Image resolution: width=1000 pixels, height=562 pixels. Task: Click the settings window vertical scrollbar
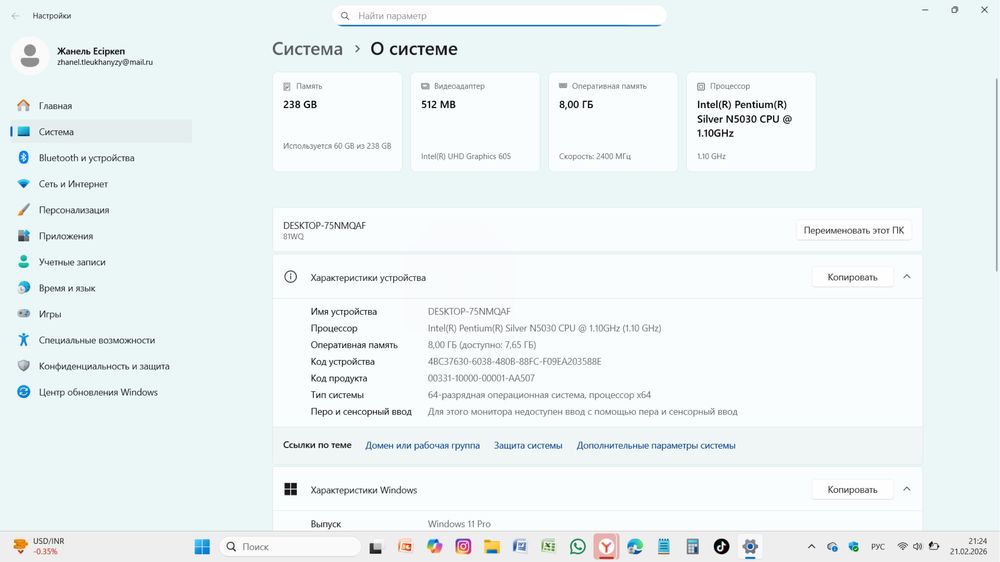point(996,175)
